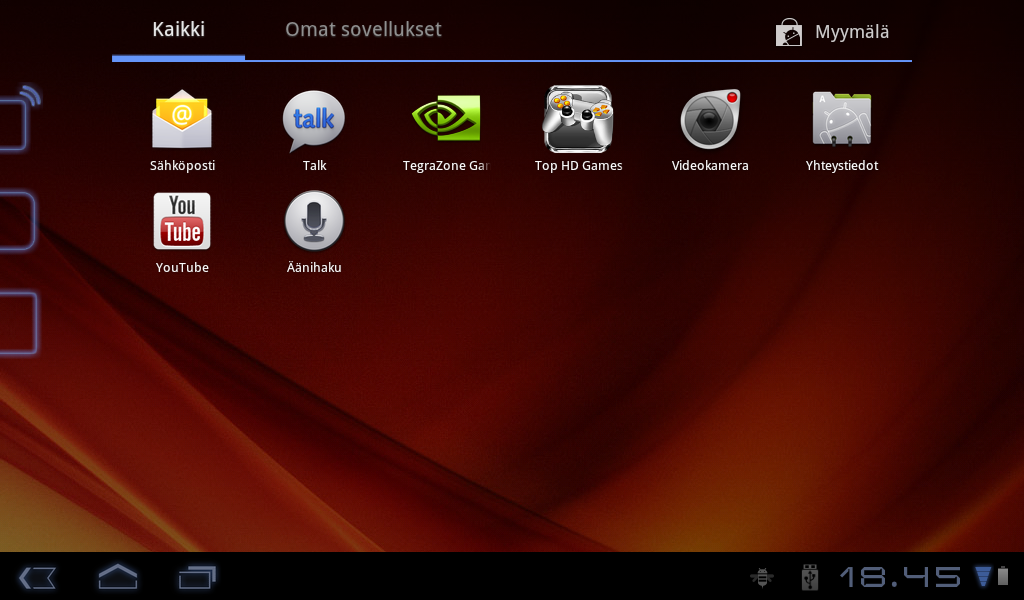Image resolution: width=1024 pixels, height=600 pixels.
Task: Click the YouTube label text
Action: click(x=182, y=268)
